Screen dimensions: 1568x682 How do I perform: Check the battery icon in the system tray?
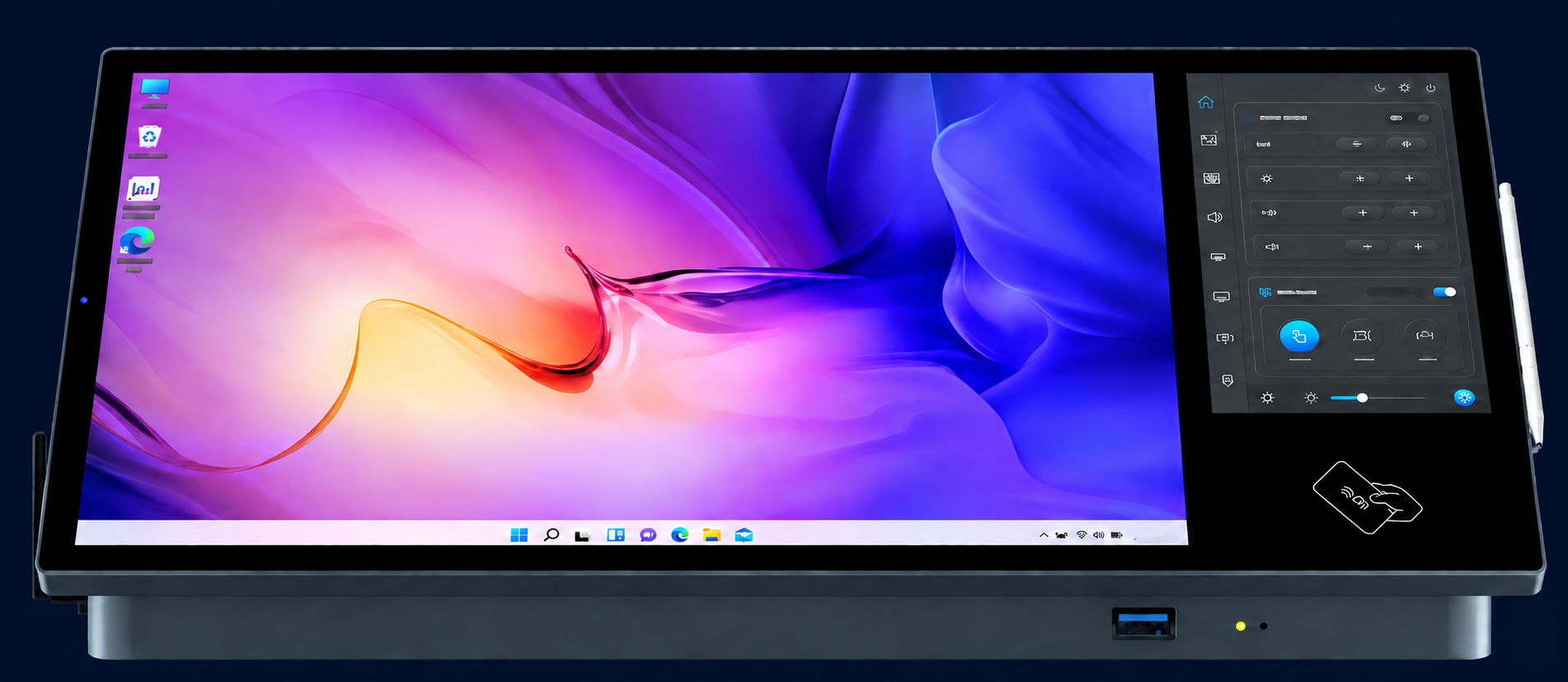1116,535
